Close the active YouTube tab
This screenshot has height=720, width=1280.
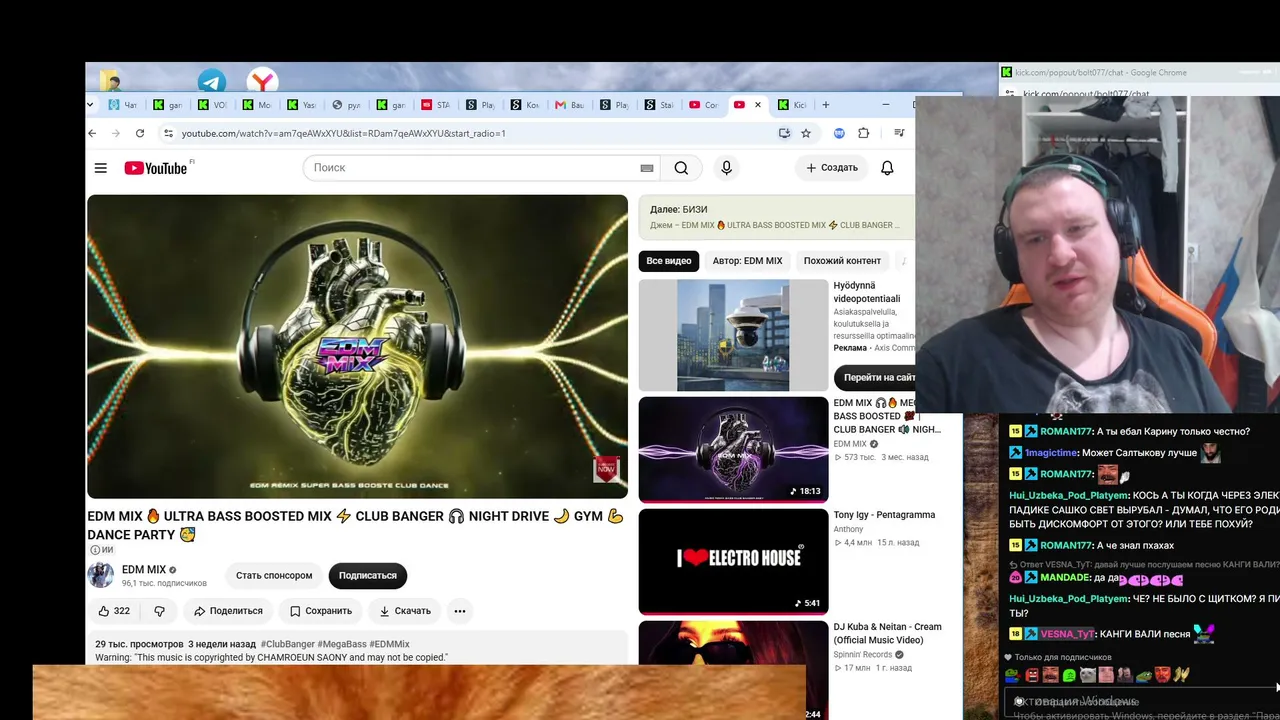(x=757, y=105)
